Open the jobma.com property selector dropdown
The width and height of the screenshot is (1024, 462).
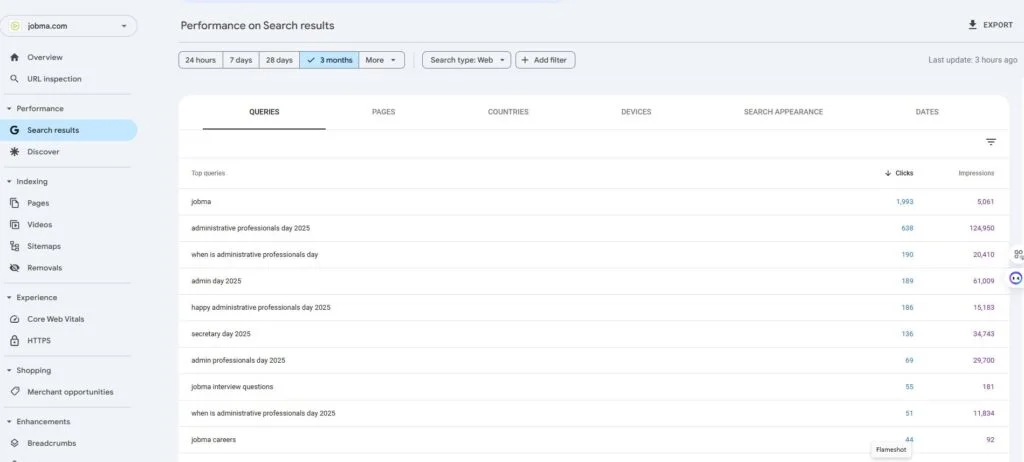tap(69, 26)
